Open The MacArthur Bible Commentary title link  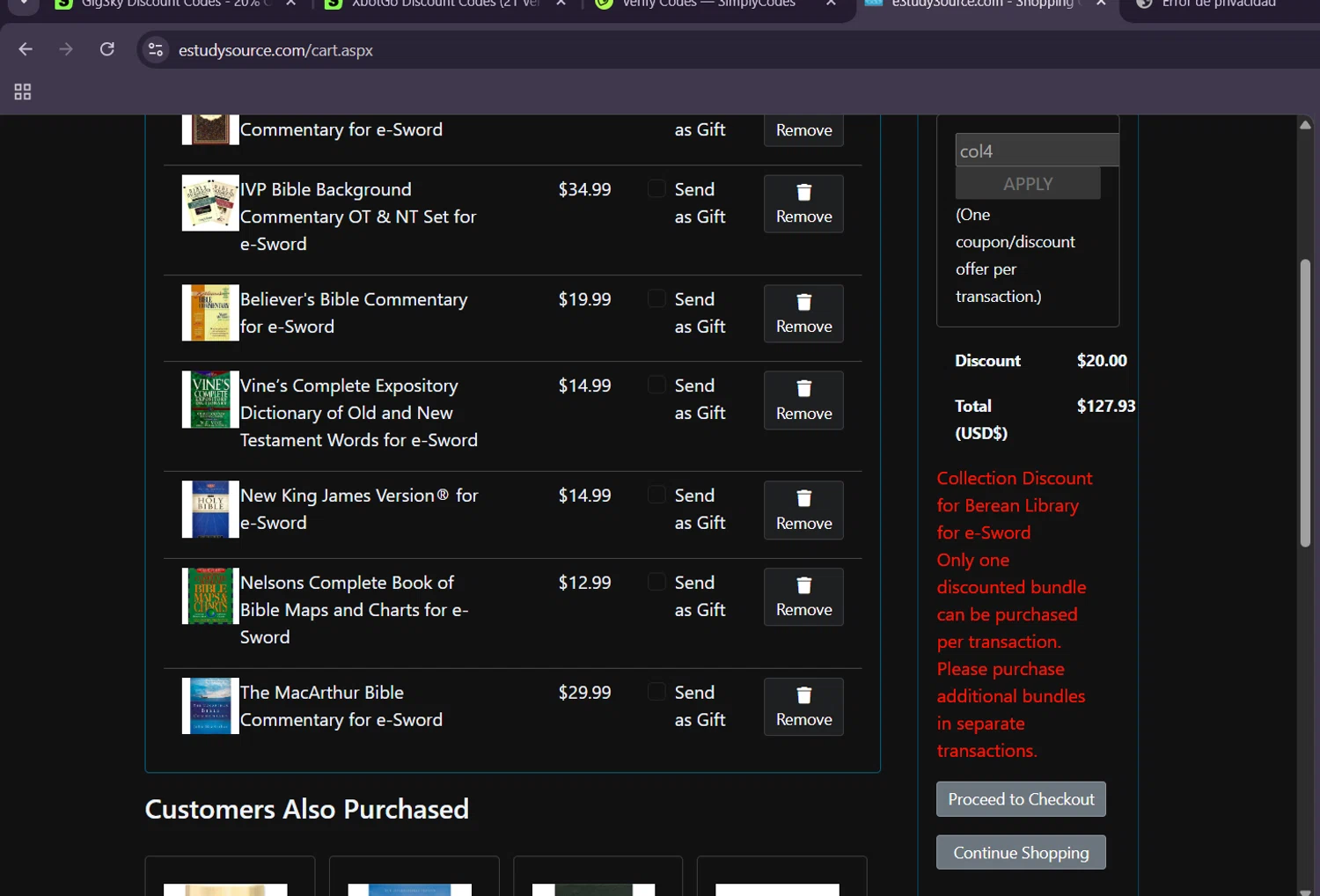pos(341,706)
